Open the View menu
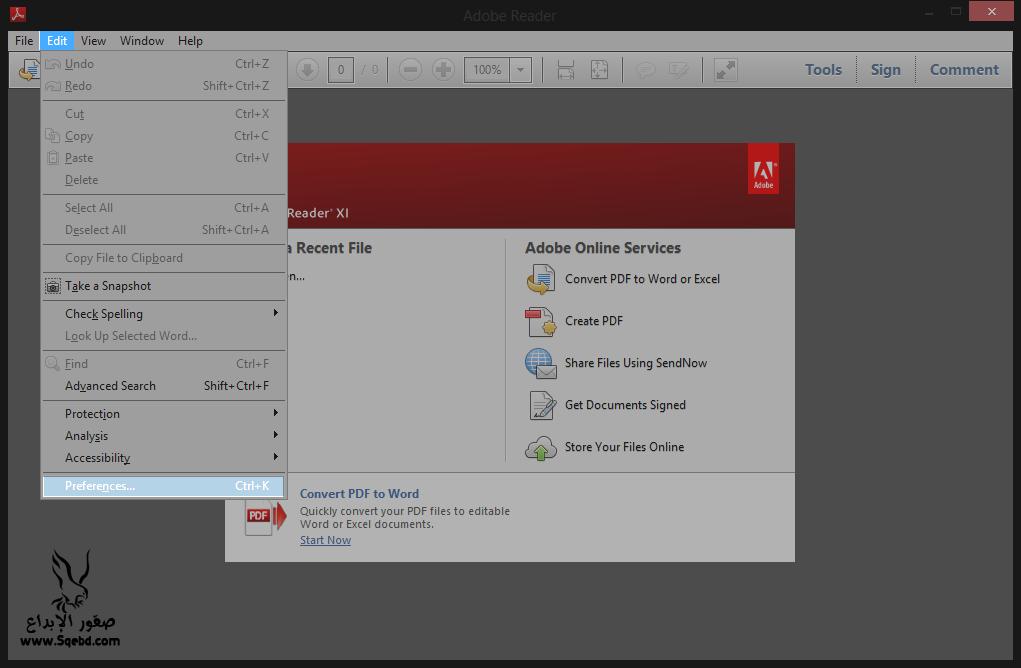 click(x=93, y=41)
